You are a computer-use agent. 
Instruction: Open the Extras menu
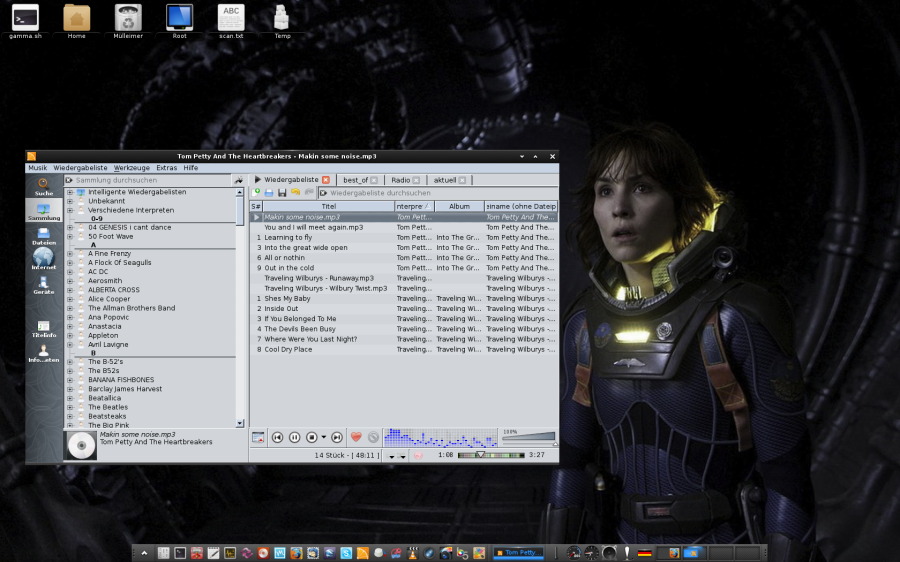(166, 168)
